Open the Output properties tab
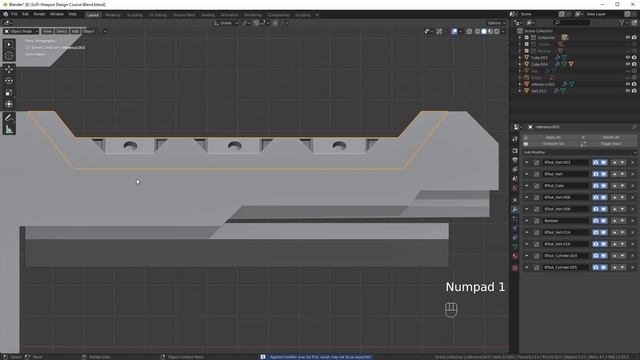 (515, 160)
